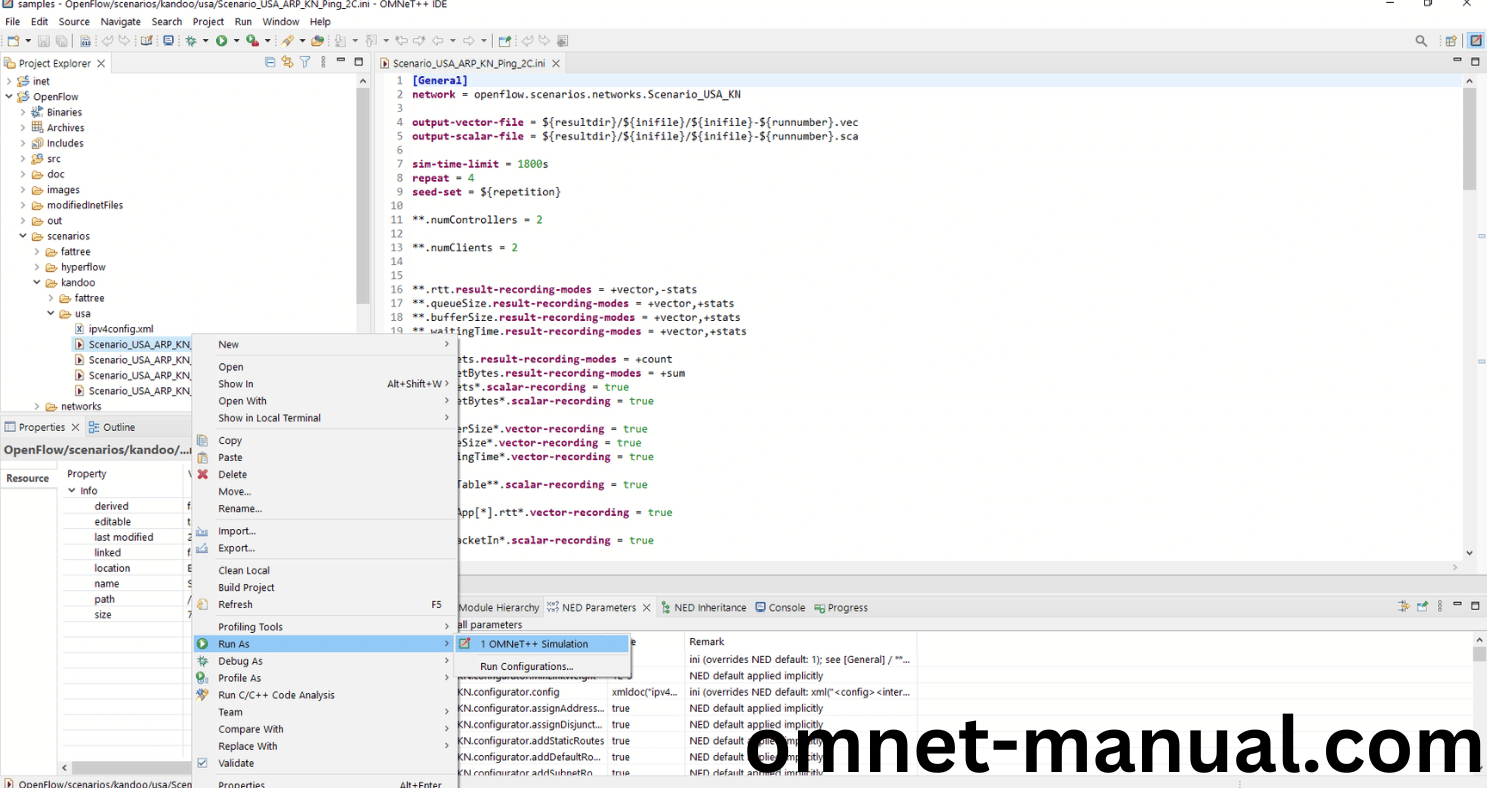Expand the inet project node

point(9,81)
